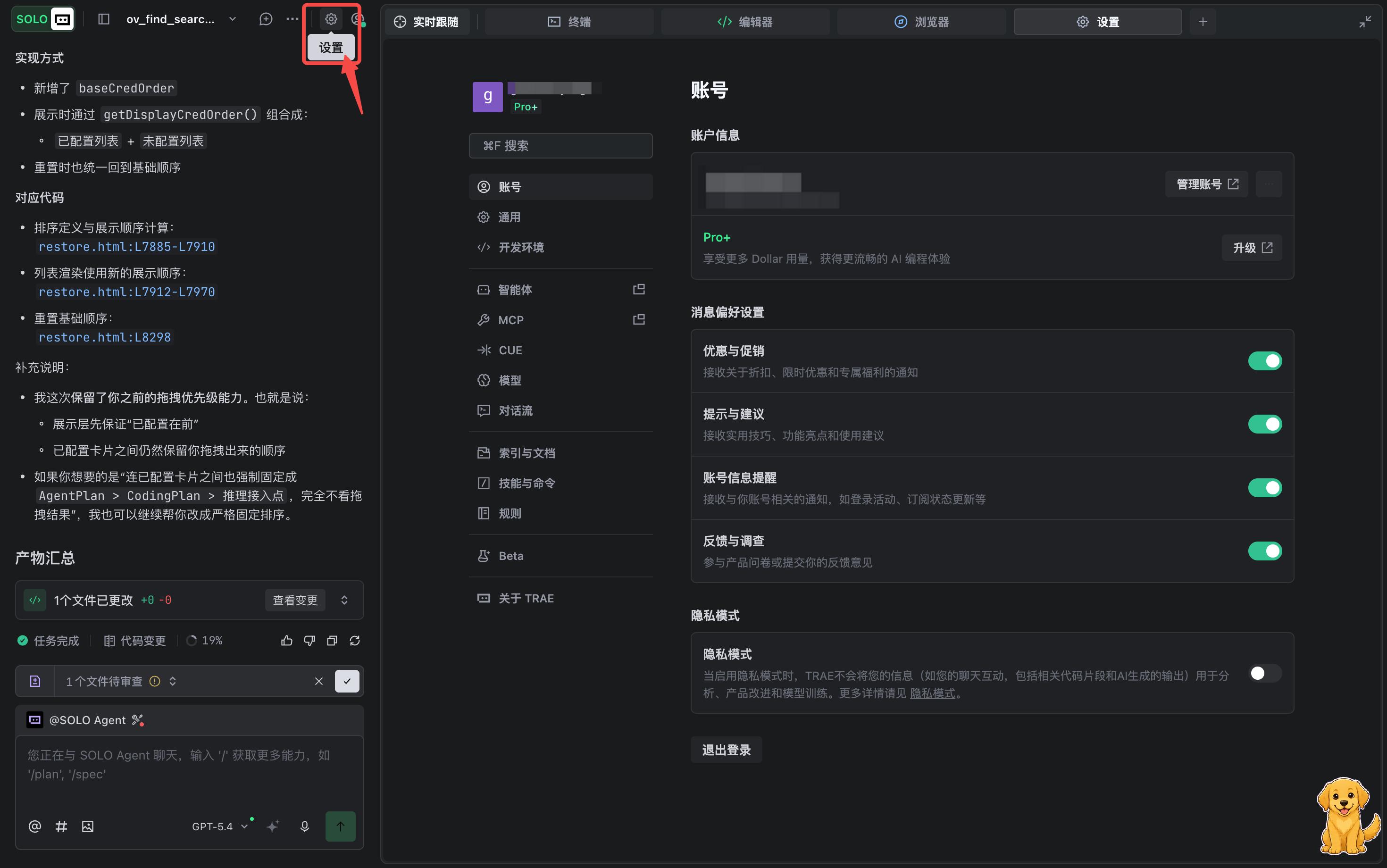
Task: Toggle the sidebar panel icon
Action: tap(104, 19)
